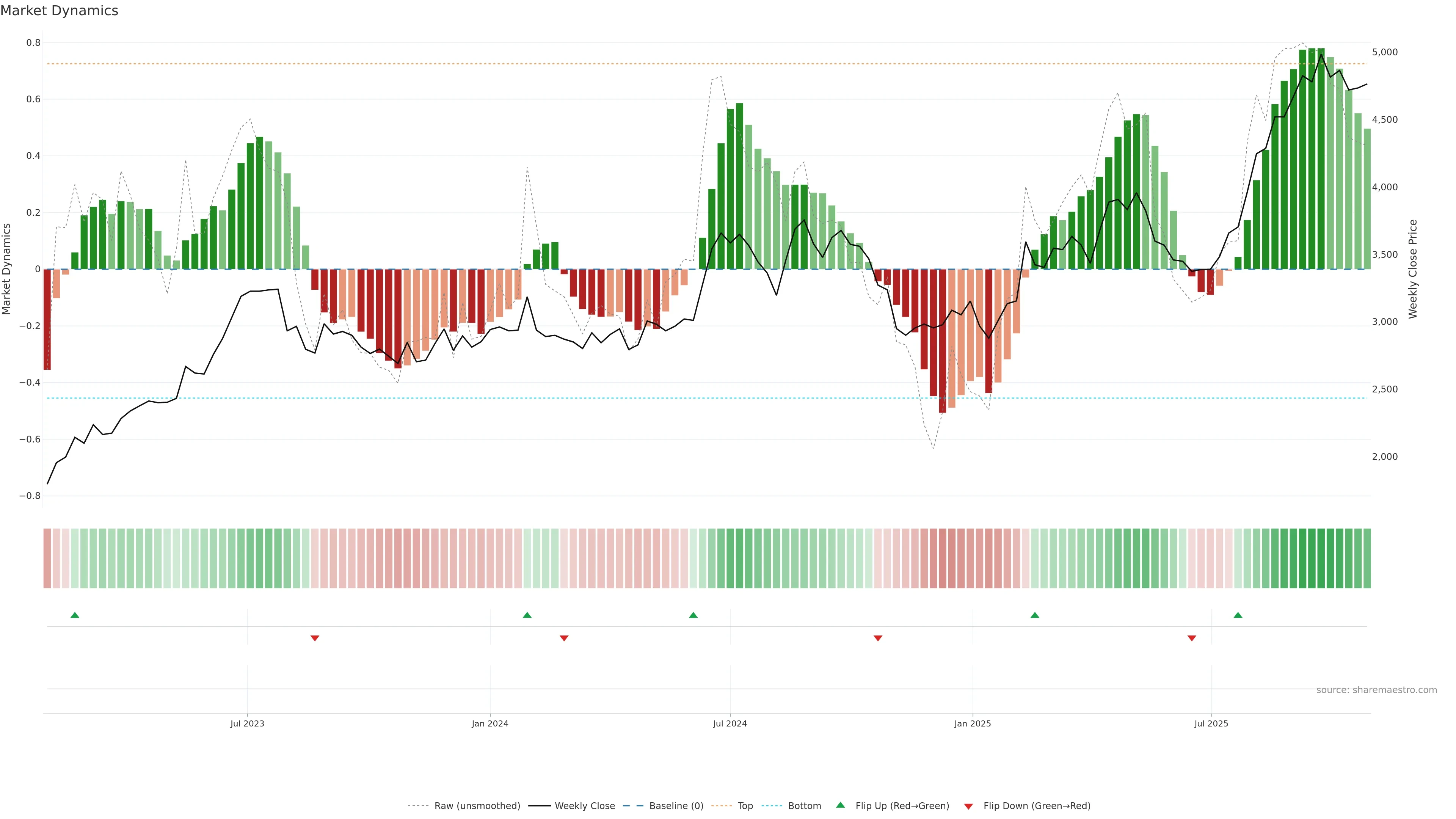Screen dimensions: 1456x819
Task: Click the red flip-down marker just before Jul 2025
Action: [1191, 638]
